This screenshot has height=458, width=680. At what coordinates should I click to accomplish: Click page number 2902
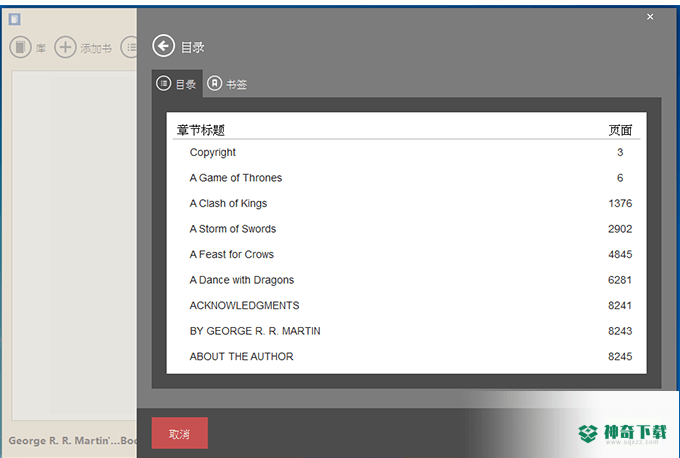pos(620,229)
